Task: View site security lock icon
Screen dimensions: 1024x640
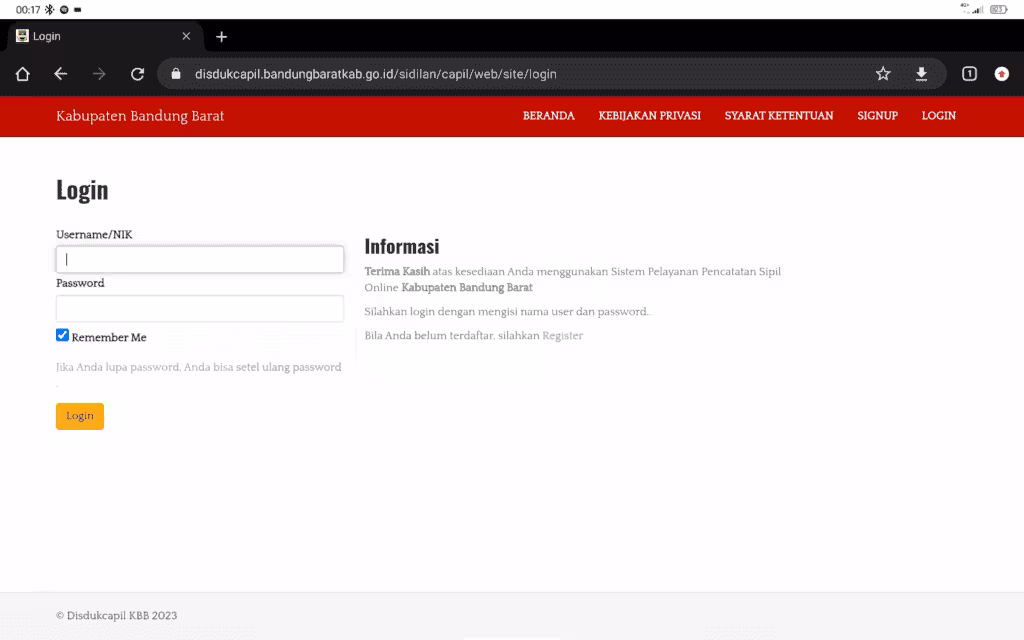Action: pyautogui.click(x=176, y=74)
